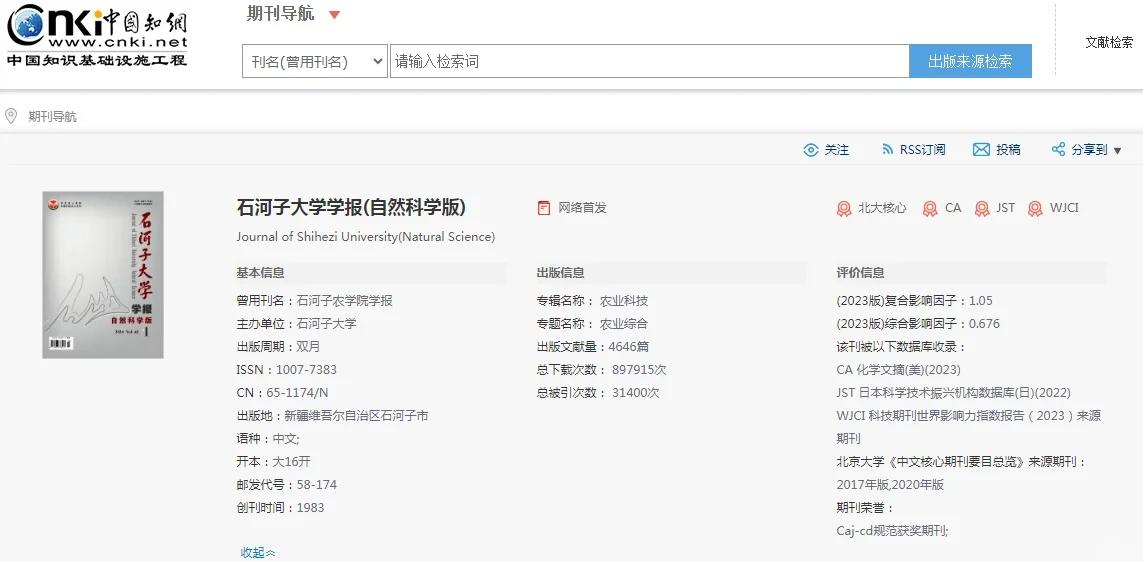
Task: Click the 北大核心 badge icon
Action: (844, 208)
